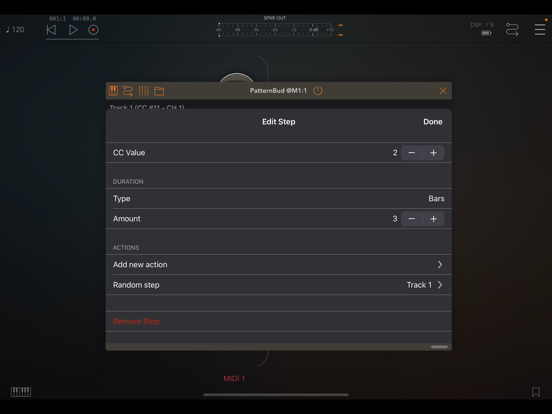Open the hamburger main menu
Viewport: 552px width, 414px height.
540,30
